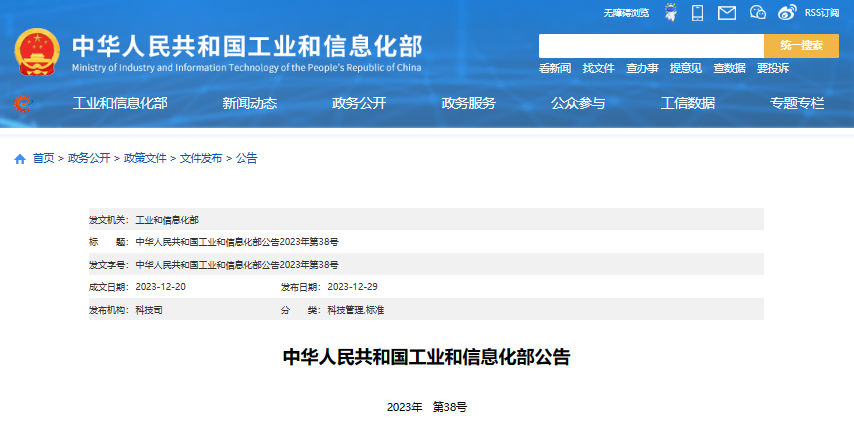Open the WeChat icon
The image size is (854, 448).
click(x=757, y=13)
